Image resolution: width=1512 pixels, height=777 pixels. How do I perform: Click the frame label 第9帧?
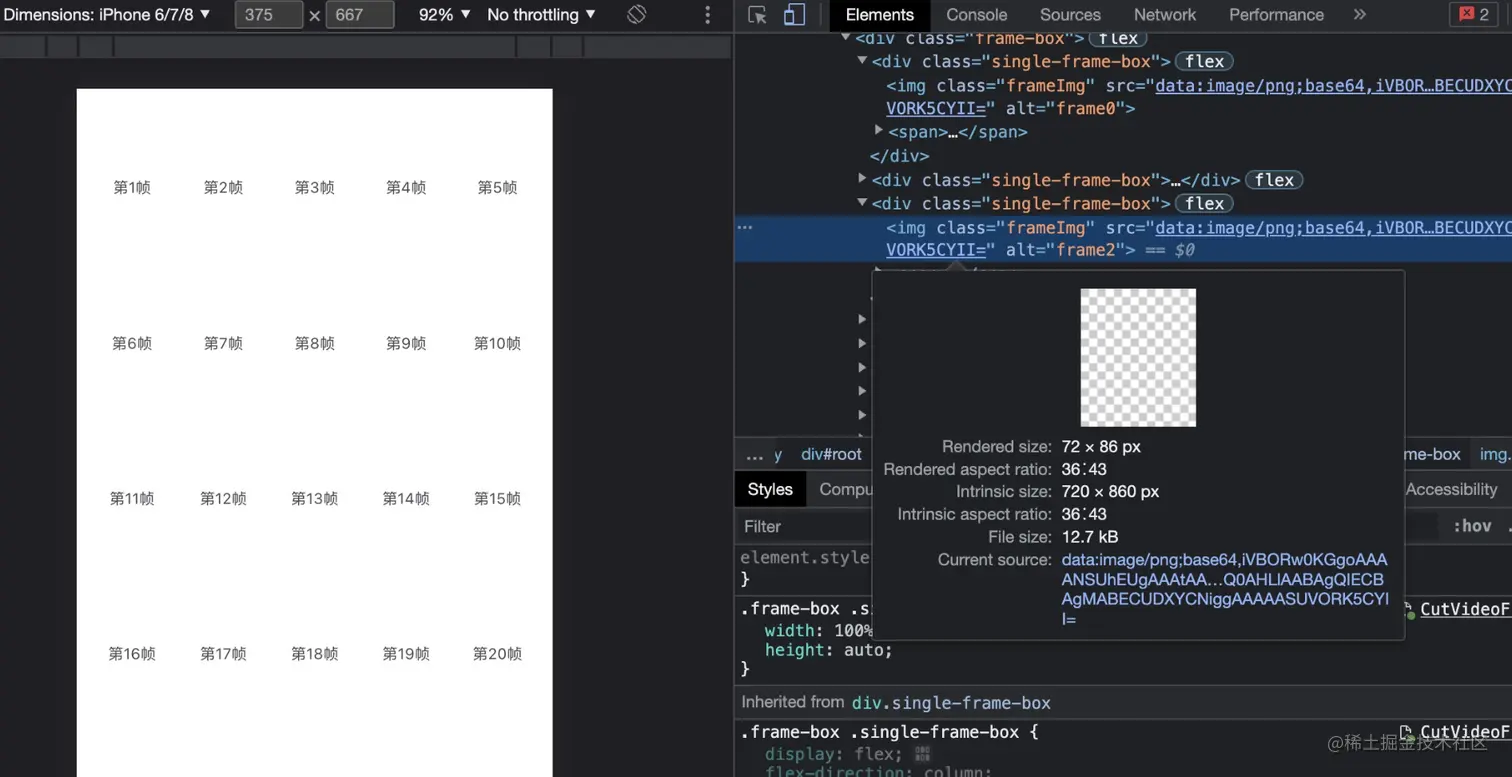[406, 343]
